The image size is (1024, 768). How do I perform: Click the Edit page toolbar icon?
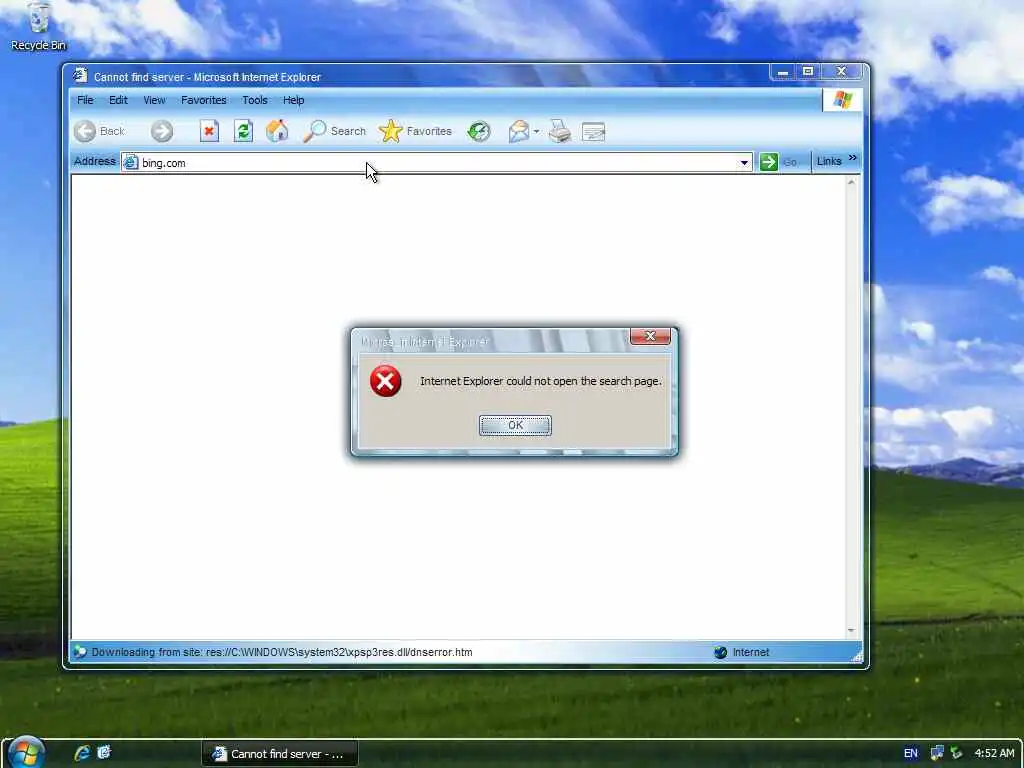pos(593,132)
